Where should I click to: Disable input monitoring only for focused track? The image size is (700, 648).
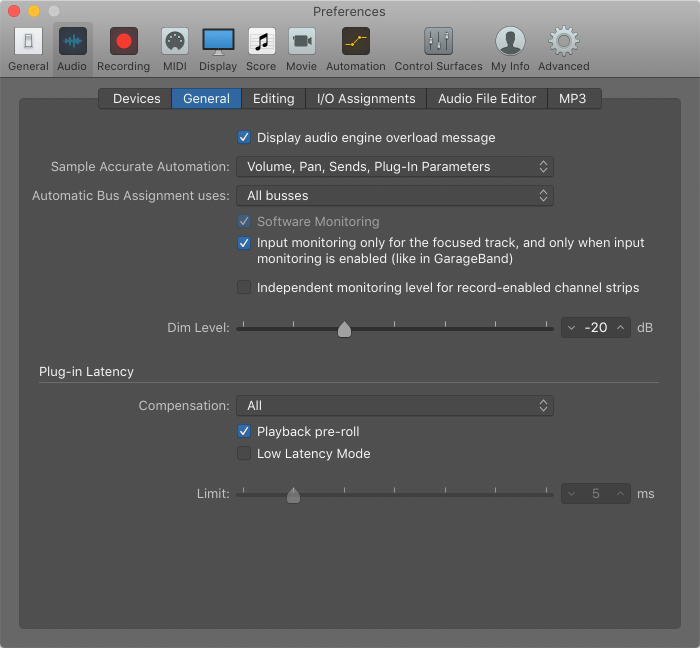(x=244, y=243)
